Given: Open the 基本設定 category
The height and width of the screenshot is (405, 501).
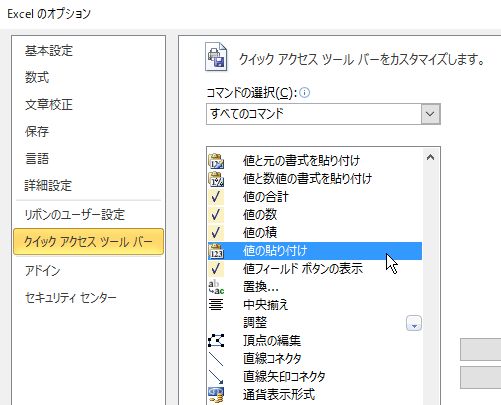Looking at the screenshot, I should pos(49,51).
